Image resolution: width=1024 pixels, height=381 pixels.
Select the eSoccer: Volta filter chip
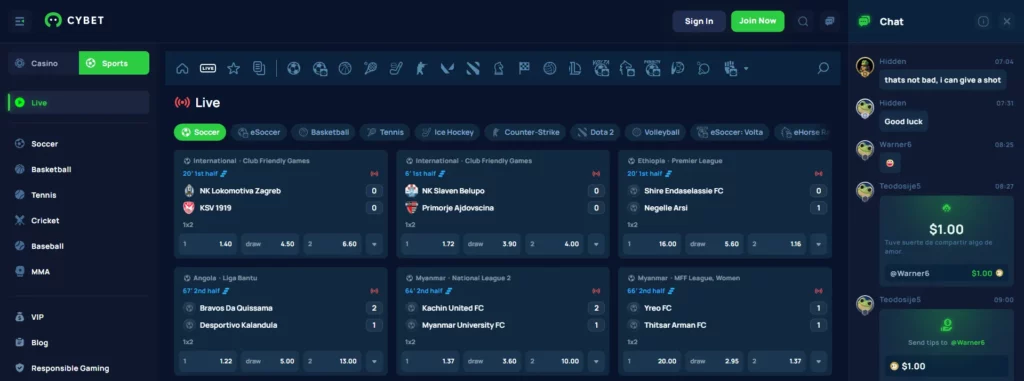tap(729, 132)
